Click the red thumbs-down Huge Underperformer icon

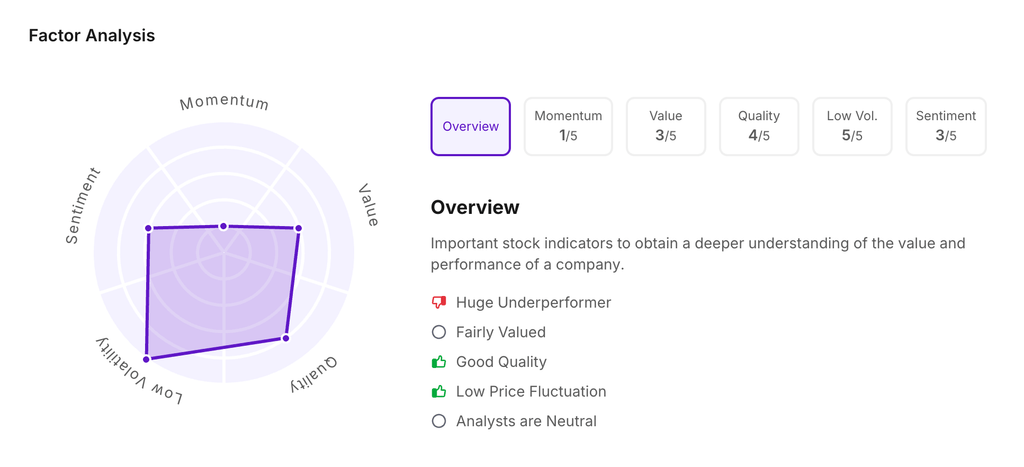tap(438, 302)
